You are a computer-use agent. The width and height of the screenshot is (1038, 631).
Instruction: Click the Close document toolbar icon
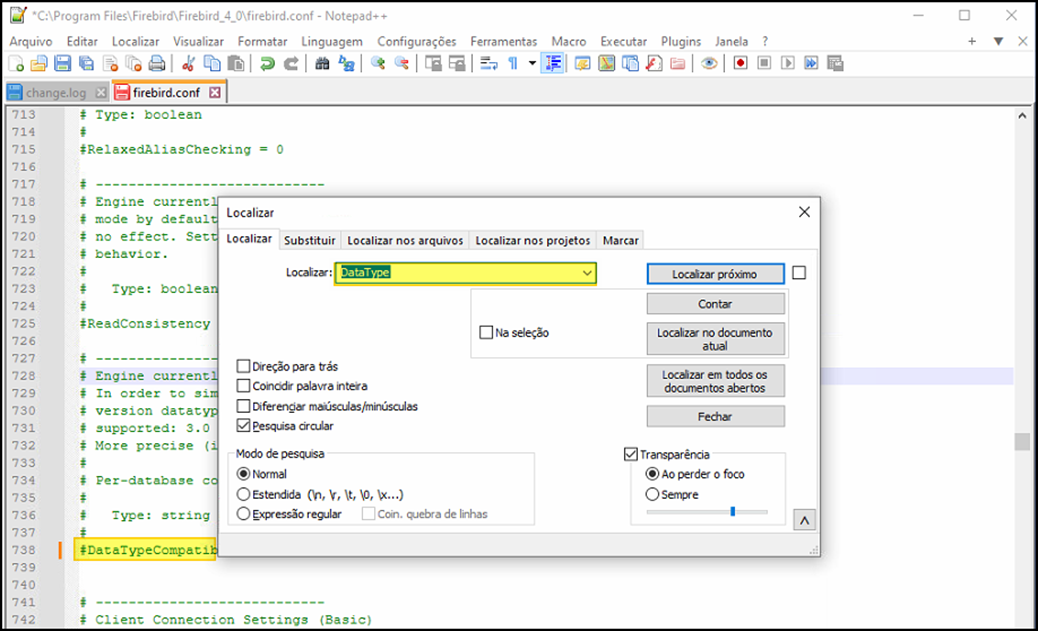[x=111, y=64]
